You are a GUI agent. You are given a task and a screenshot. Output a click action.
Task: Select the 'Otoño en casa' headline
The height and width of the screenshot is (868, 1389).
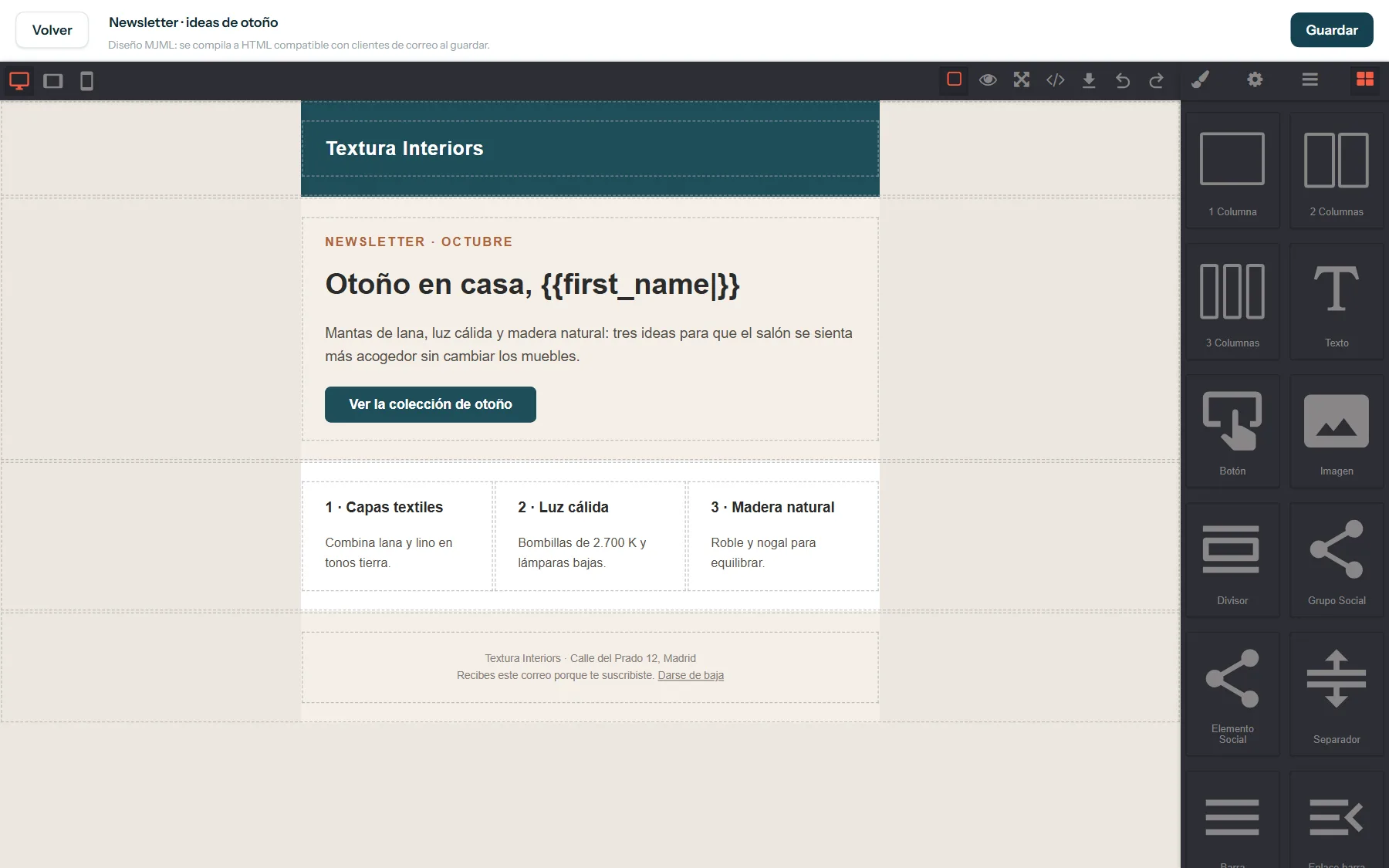532,284
